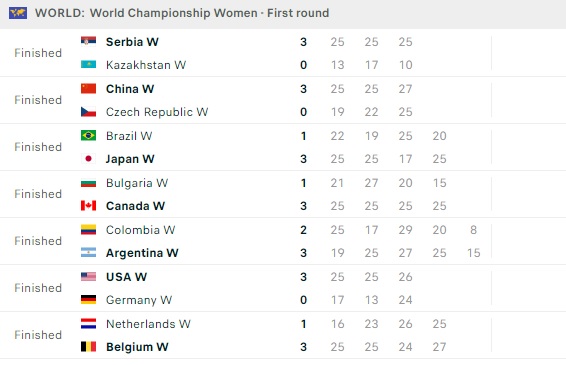Screen dimensions: 566x365
Task: Open the USA W team name
Action: point(126,277)
